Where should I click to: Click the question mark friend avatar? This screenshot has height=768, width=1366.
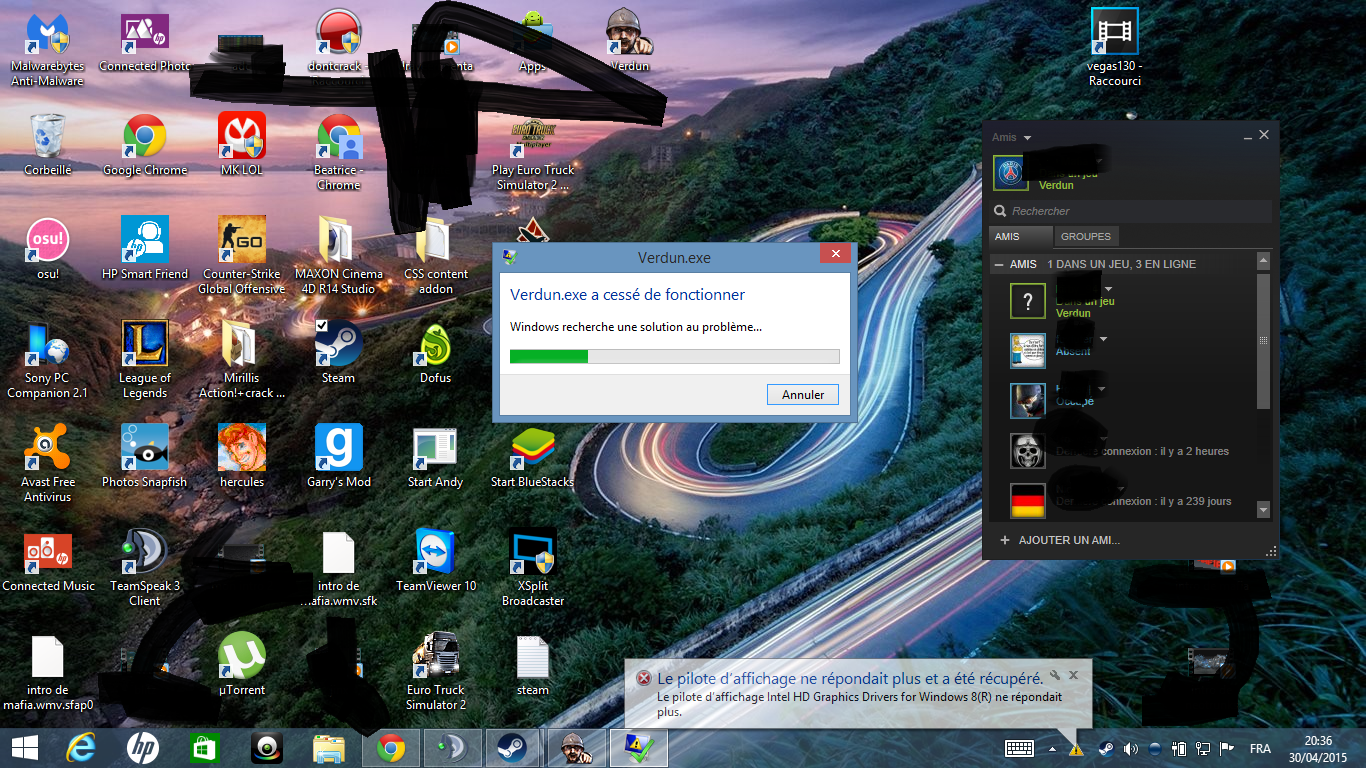[x=1028, y=300]
